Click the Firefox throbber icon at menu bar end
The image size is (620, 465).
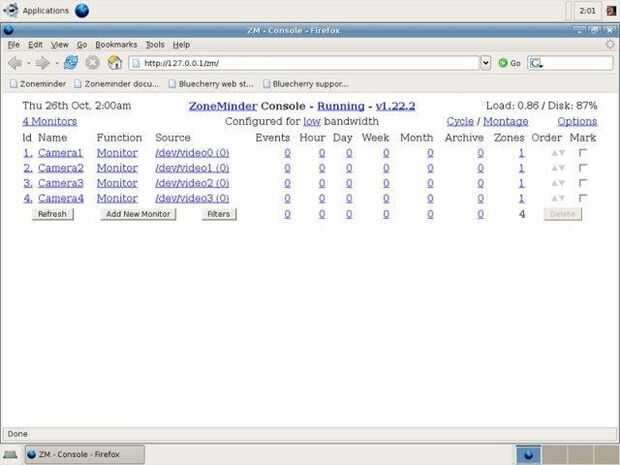(611, 44)
